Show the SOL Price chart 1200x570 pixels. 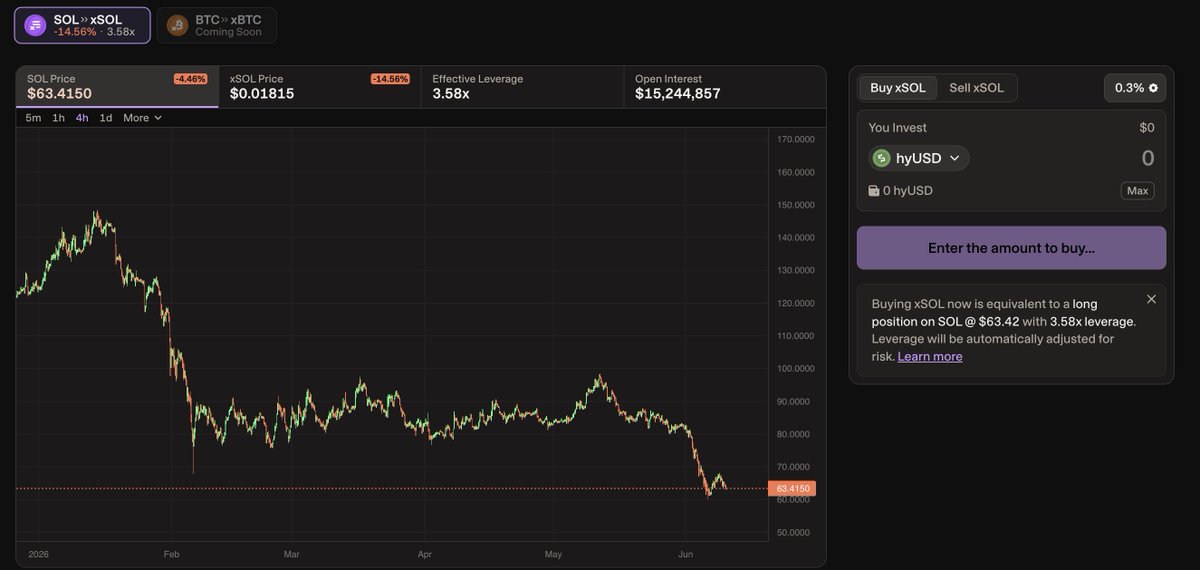pos(117,87)
